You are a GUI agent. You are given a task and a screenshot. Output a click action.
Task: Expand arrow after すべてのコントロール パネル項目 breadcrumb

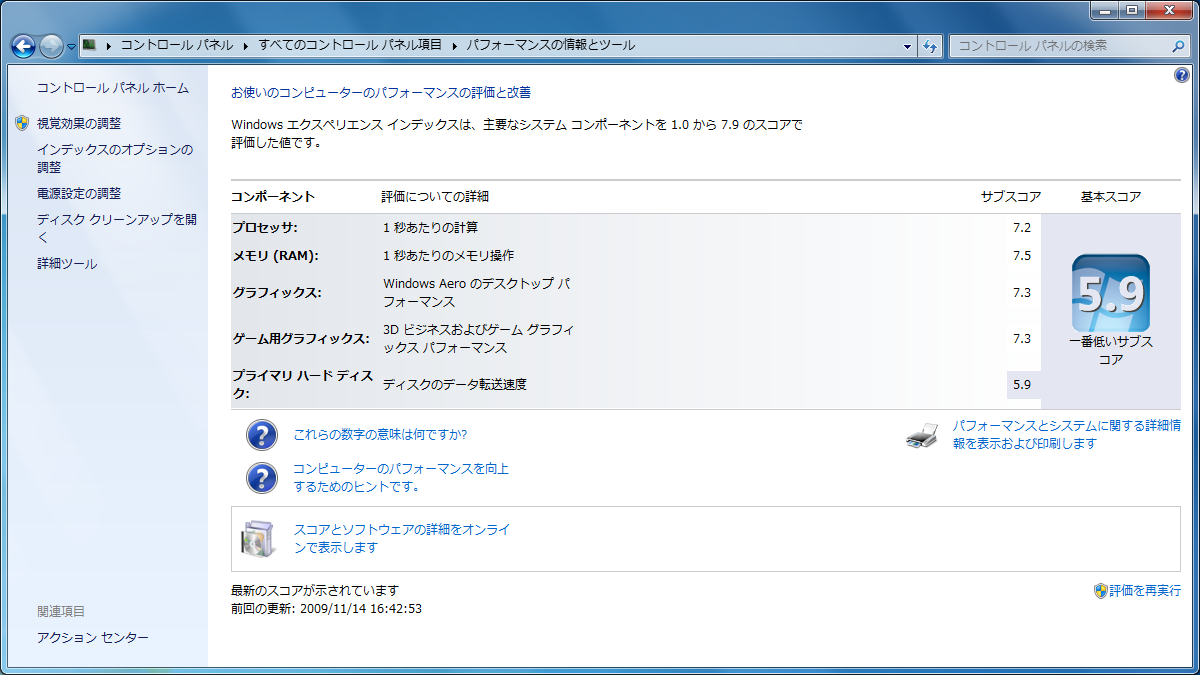(454, 45)
